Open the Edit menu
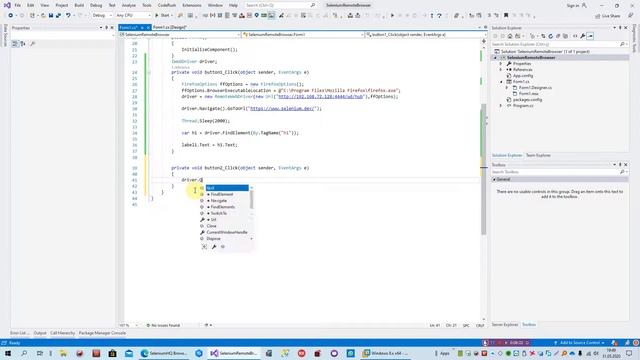The width and height of the screenshot is (640, 360). point(31,5)
